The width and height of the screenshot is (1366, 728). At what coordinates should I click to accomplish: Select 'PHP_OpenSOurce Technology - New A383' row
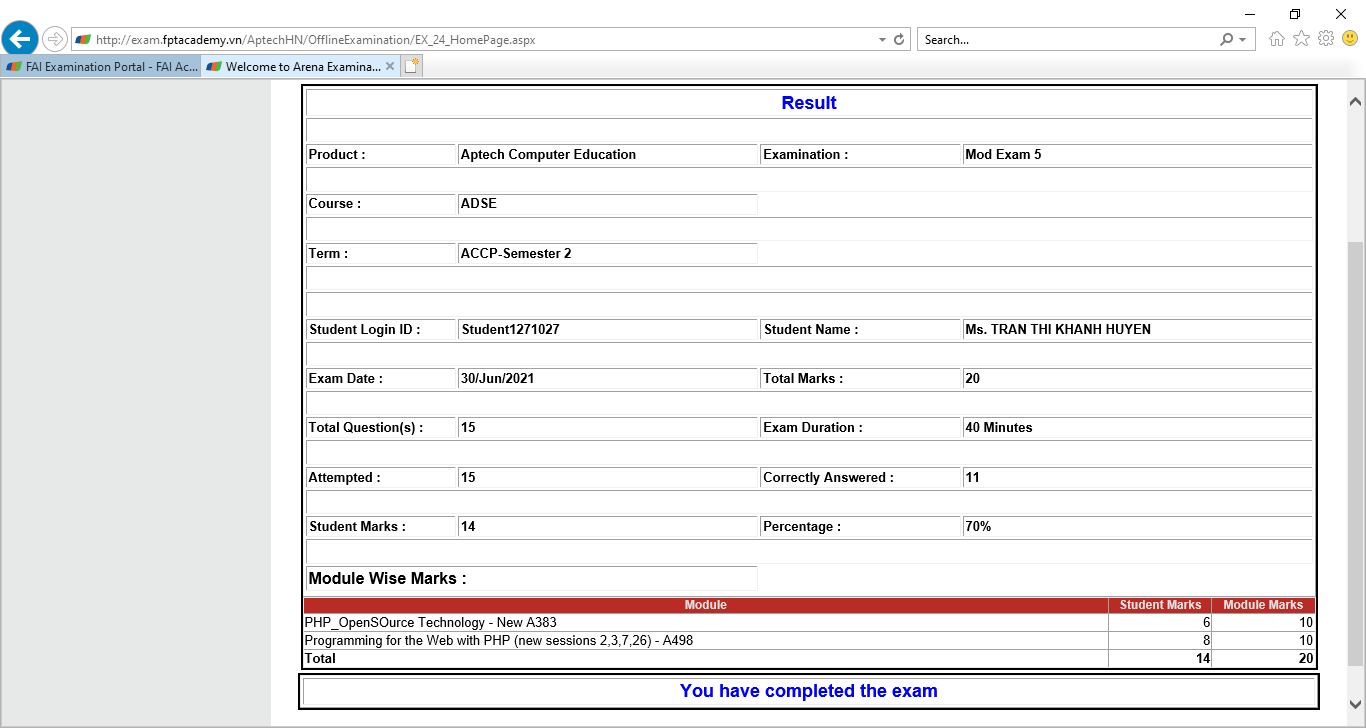coord(809,622)
